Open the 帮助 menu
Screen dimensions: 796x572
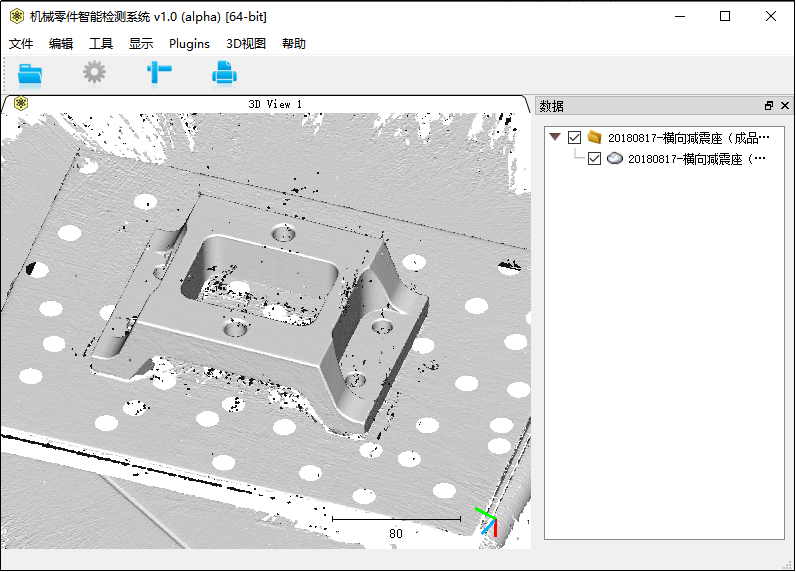294,44
